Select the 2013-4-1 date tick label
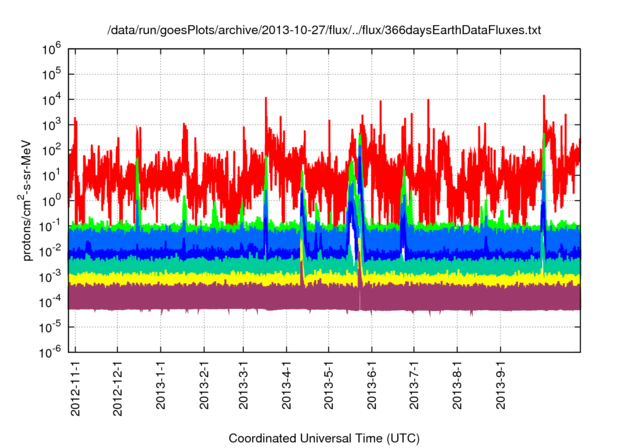 (x=287, y=385)
